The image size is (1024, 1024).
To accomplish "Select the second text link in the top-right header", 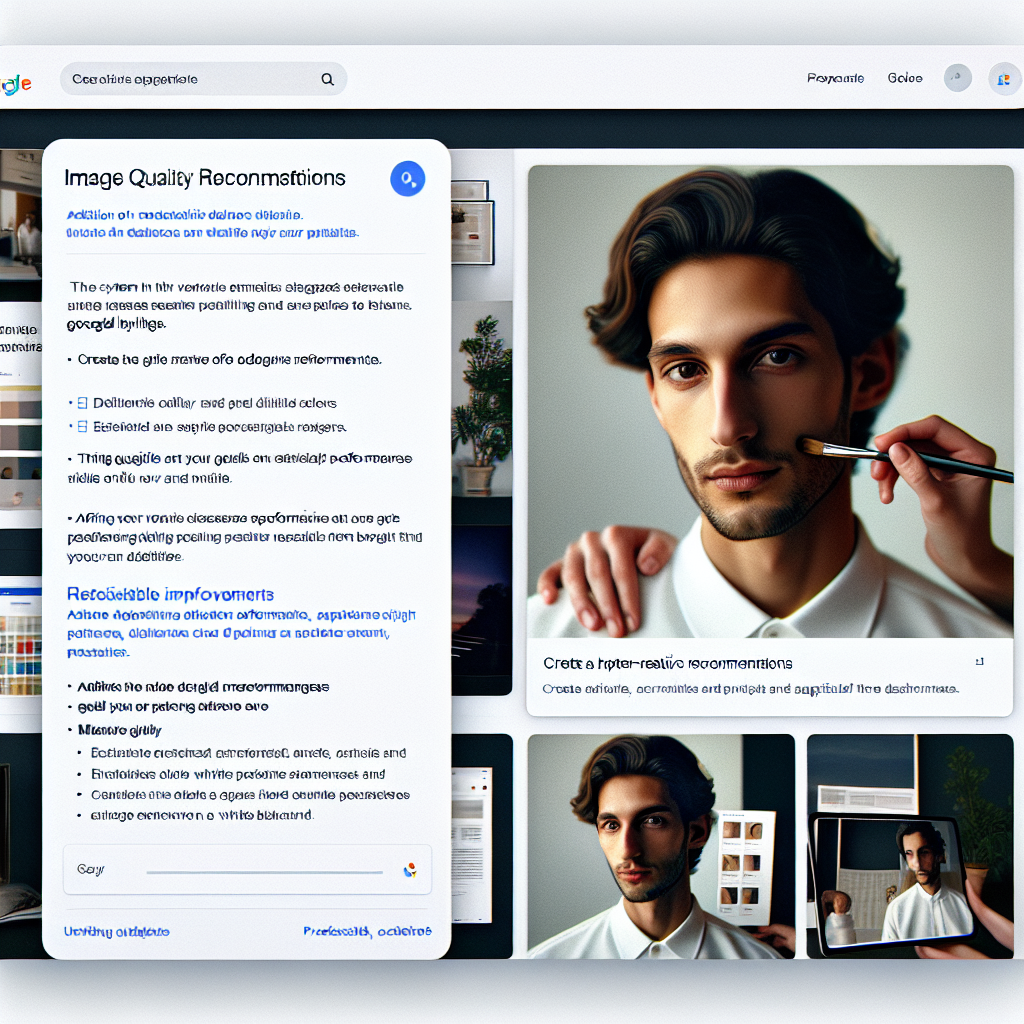I will click(903, 78).
